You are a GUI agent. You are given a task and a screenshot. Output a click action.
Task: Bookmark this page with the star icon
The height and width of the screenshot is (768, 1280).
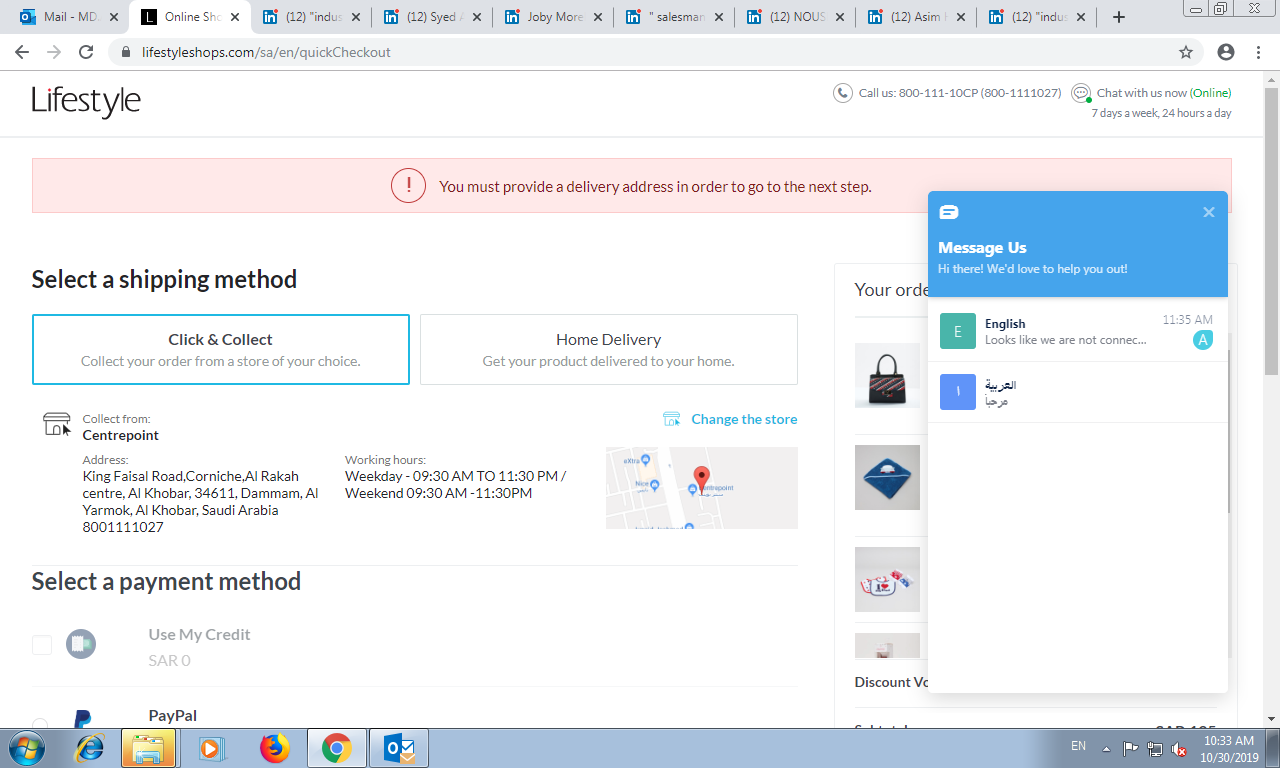click(x=1186, y=52)
